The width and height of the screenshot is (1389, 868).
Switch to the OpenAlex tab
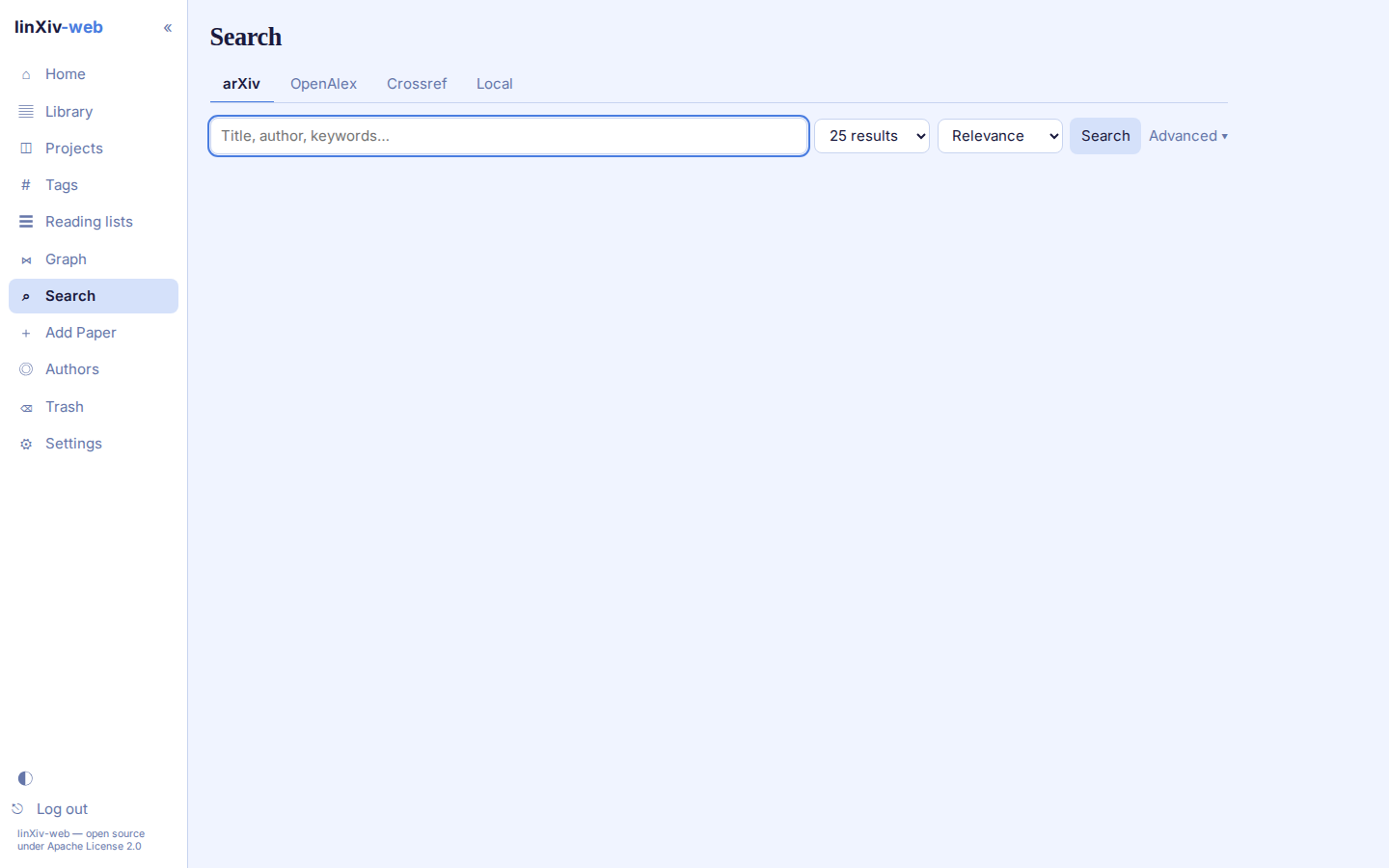[x=324, y=84]
